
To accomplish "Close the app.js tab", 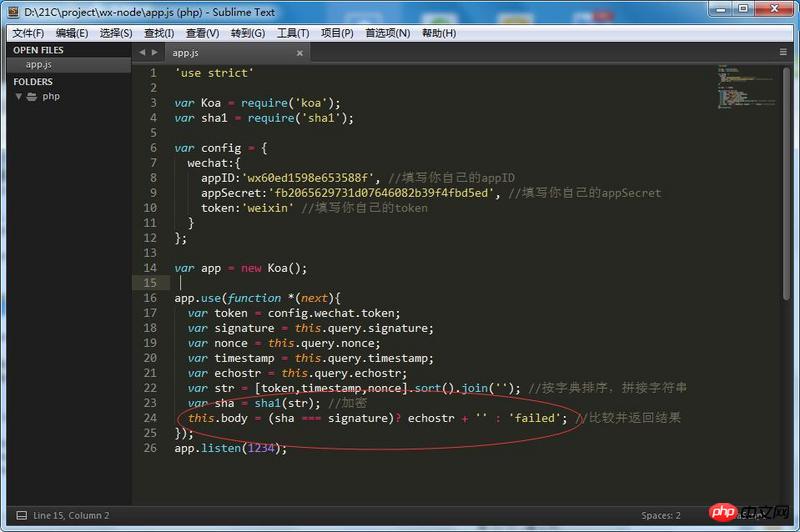I will coord(299,53).
